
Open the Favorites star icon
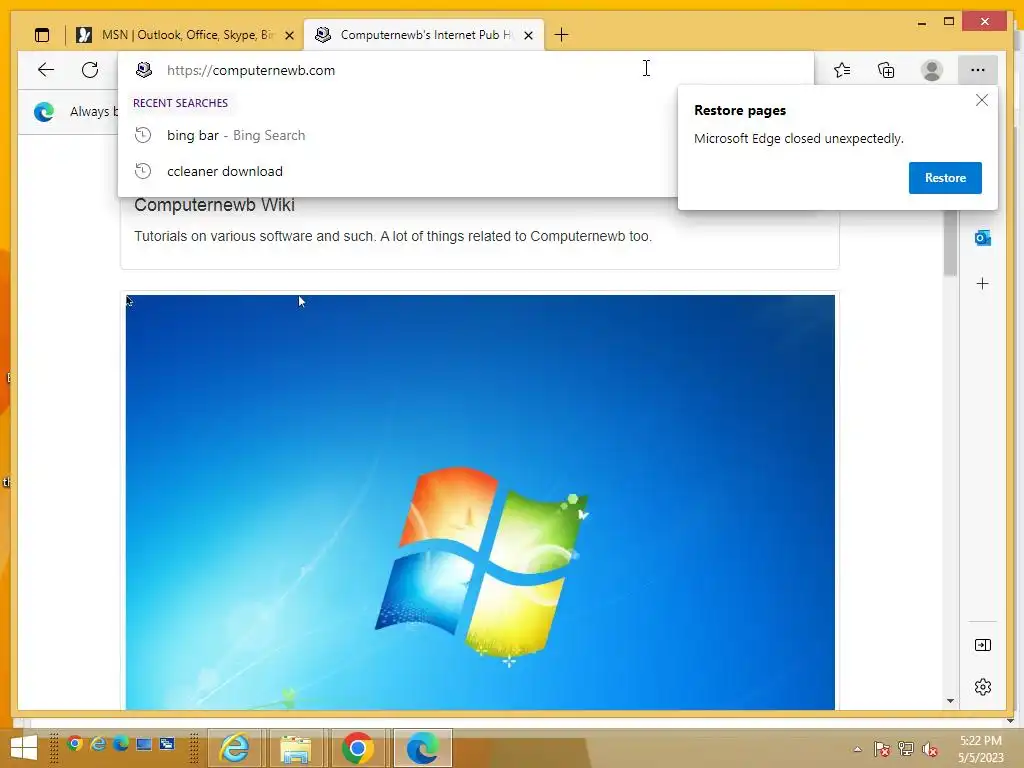(x=842, y=70)
